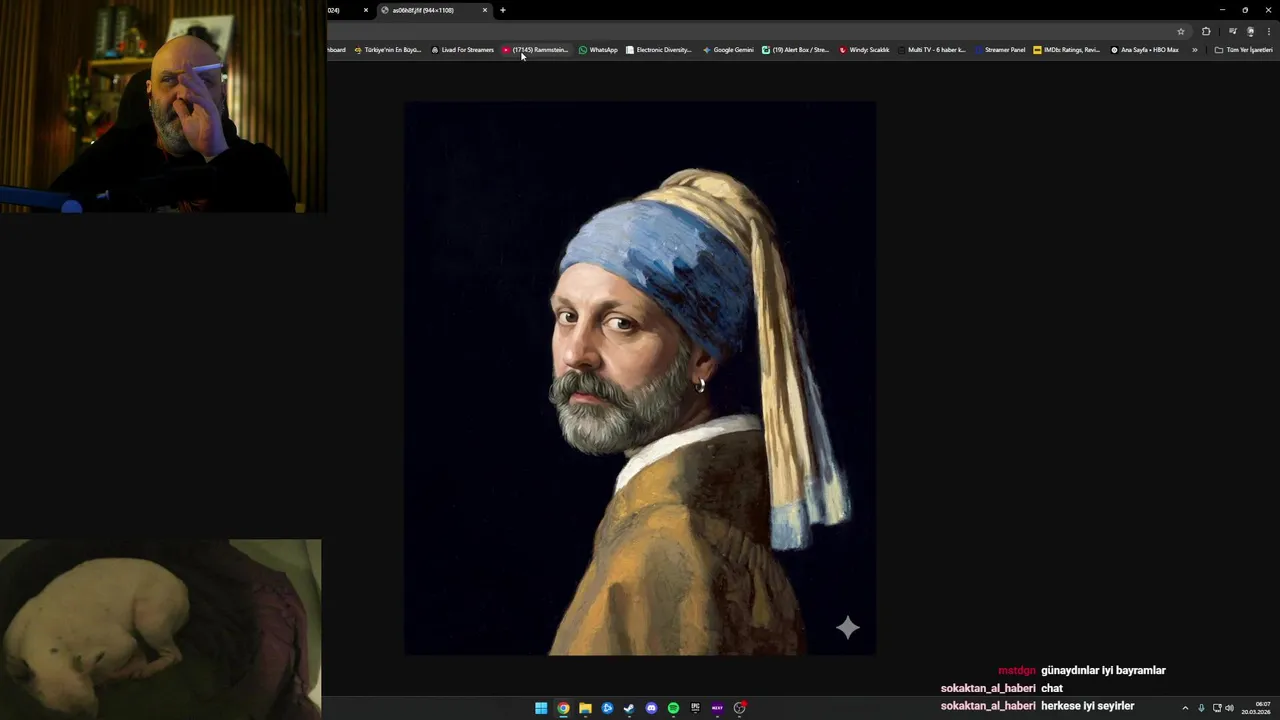Image resolution: width=1280 pixels, height=720 pixels.
Task: Open the Chrome three-dot menu
Action: tap(1268, 31)
